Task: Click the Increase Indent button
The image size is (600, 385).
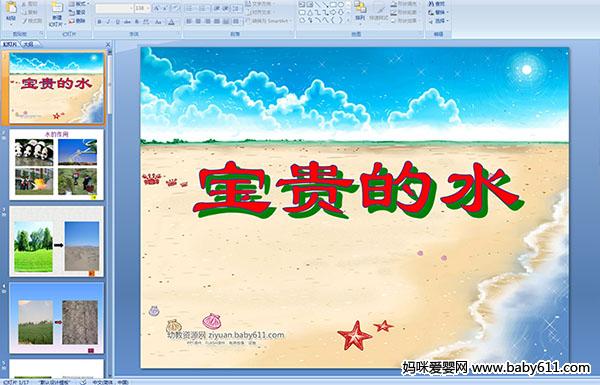Action: click(x=226, y=8)
